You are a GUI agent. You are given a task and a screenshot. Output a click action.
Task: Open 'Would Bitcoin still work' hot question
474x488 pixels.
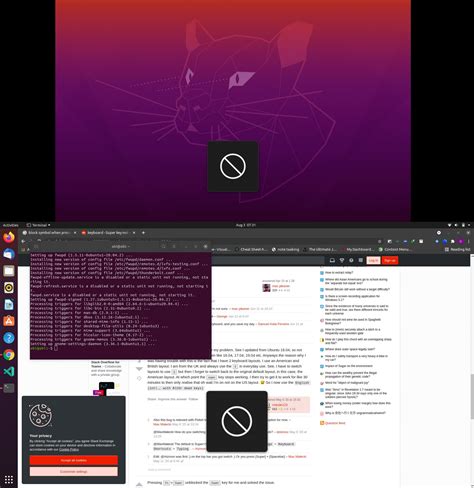coord(357,289)
